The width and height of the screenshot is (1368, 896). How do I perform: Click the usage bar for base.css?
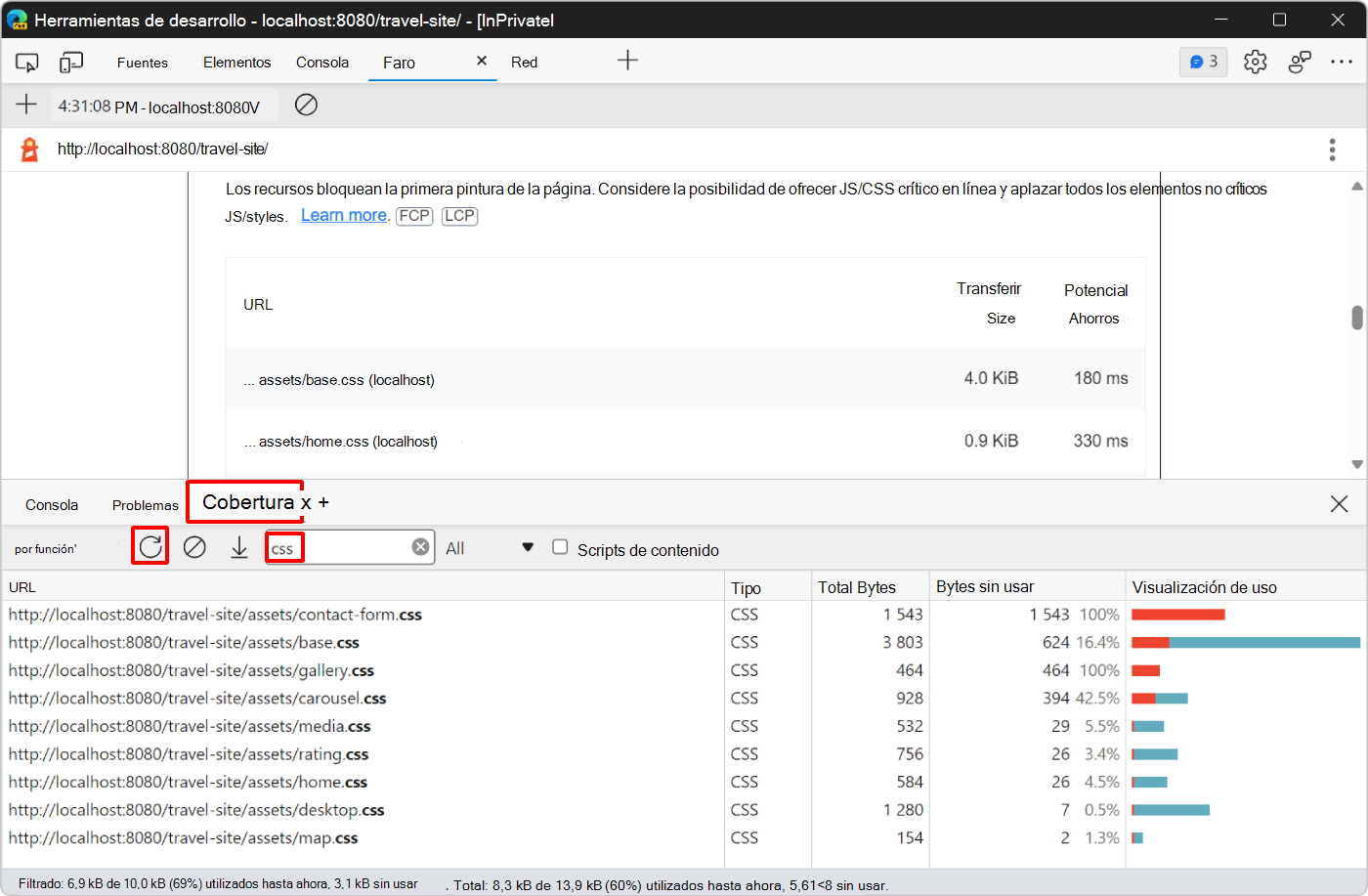click(1246, 642)
